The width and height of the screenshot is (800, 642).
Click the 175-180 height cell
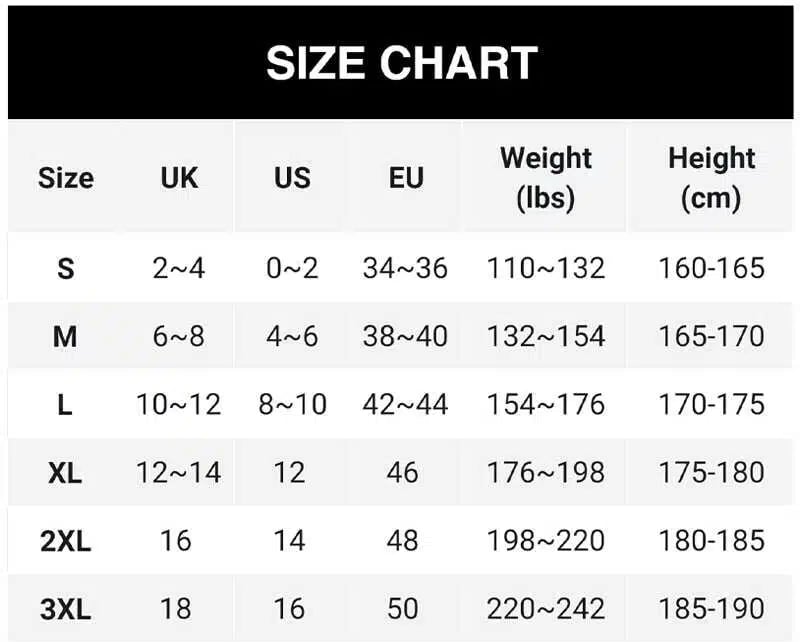(x=712, y=473)
